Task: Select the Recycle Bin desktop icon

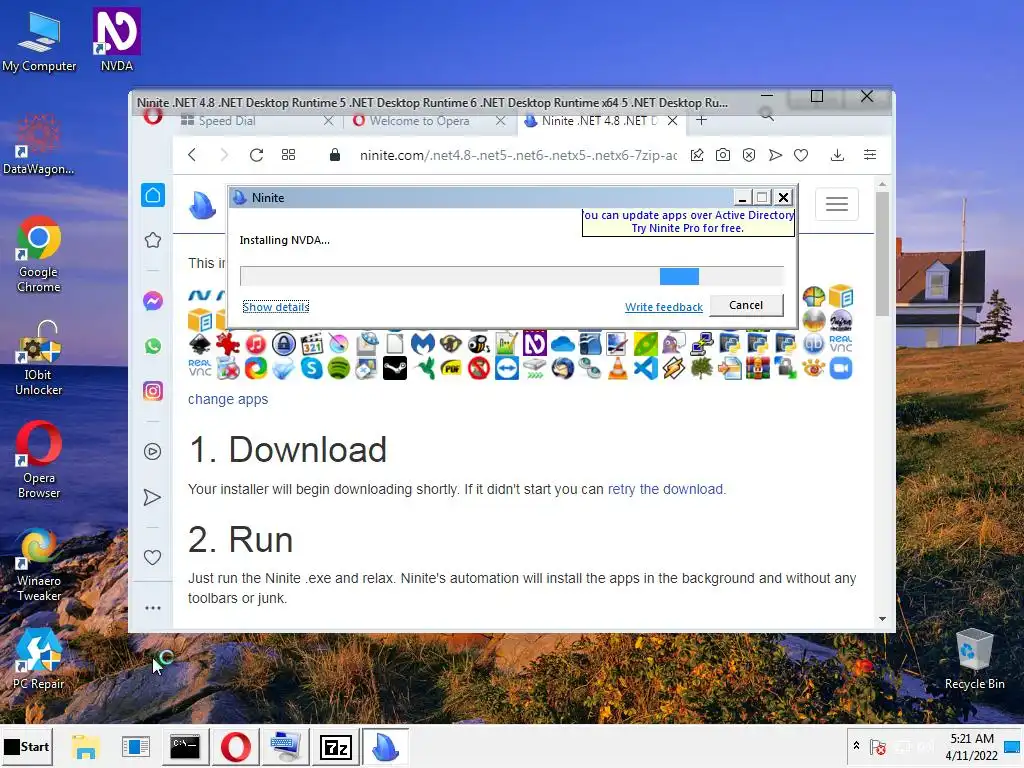Action: (974, 659)
